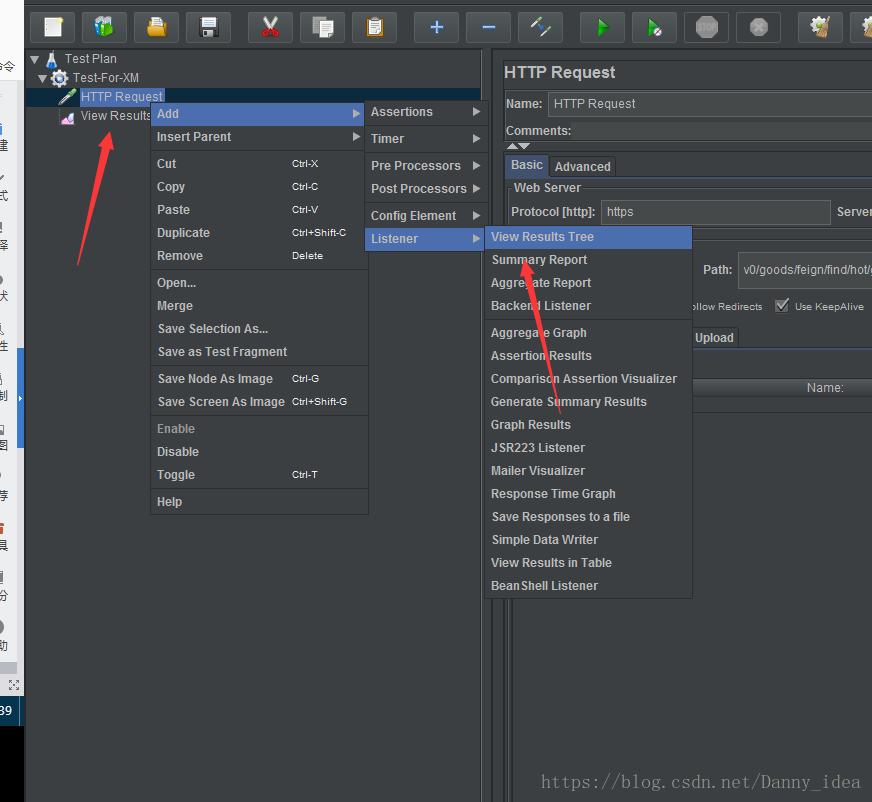The image size is (872, 802).
Task: Select the Test Plan tree item
Action: [x=91, y=59]
